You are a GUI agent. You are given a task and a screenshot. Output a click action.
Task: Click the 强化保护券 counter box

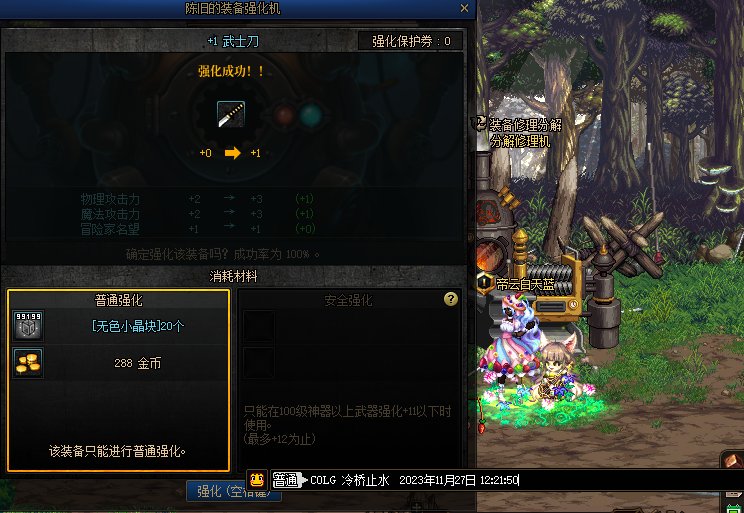410,41
